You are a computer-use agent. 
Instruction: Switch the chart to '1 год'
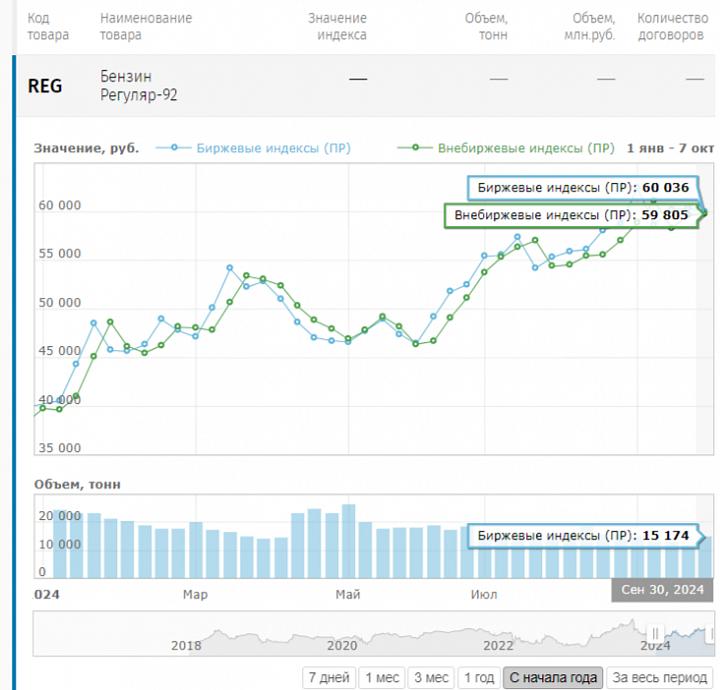[x=478, y=678]
